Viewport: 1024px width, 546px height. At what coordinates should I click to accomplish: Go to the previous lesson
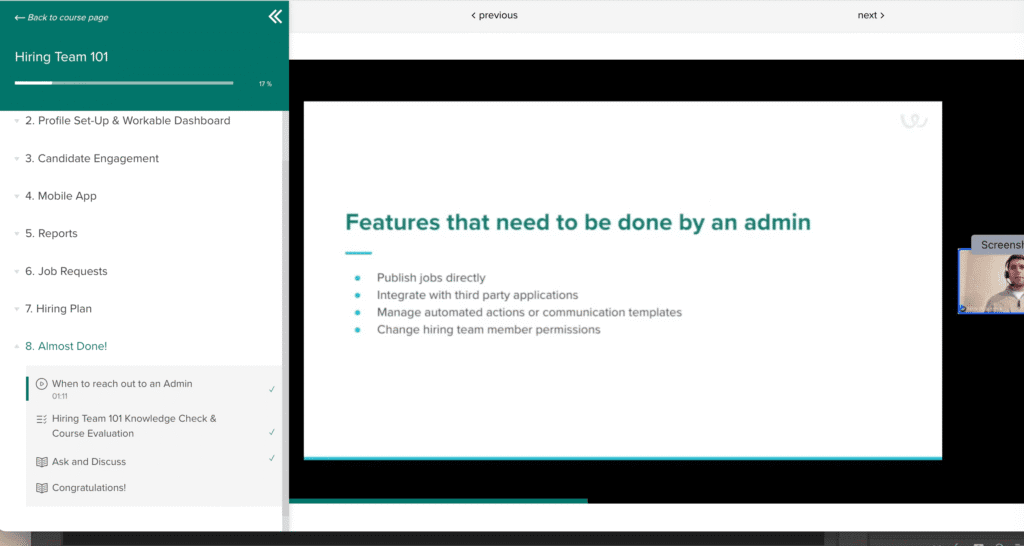[494, 15]
